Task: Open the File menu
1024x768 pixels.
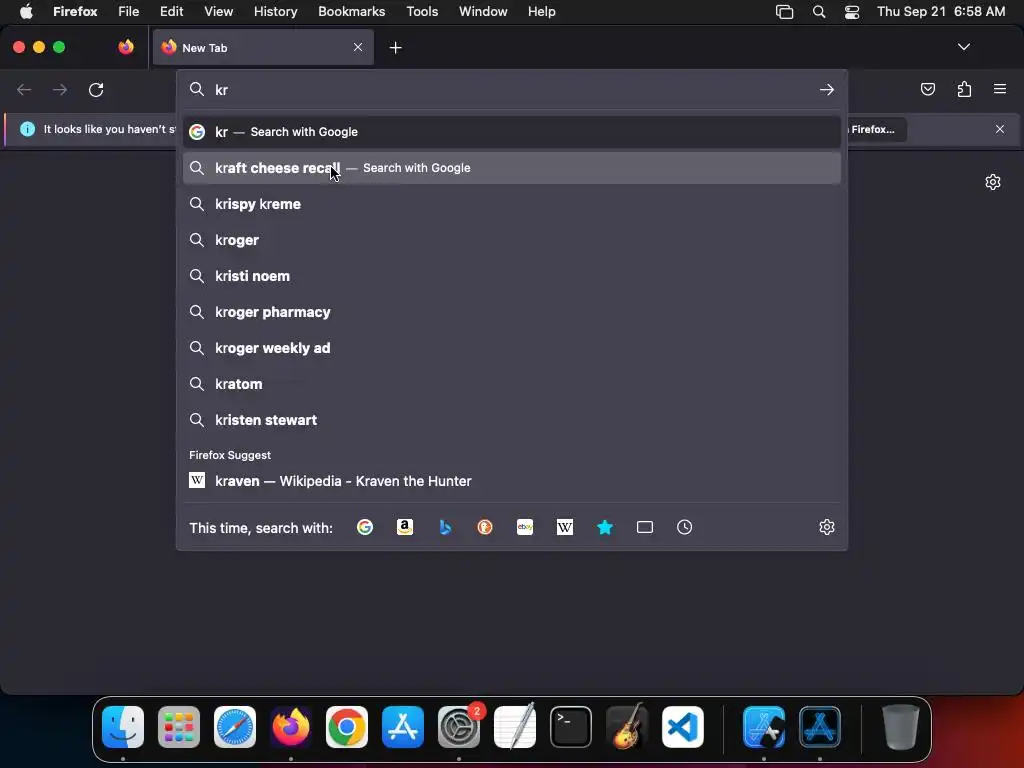Action: 129,11
